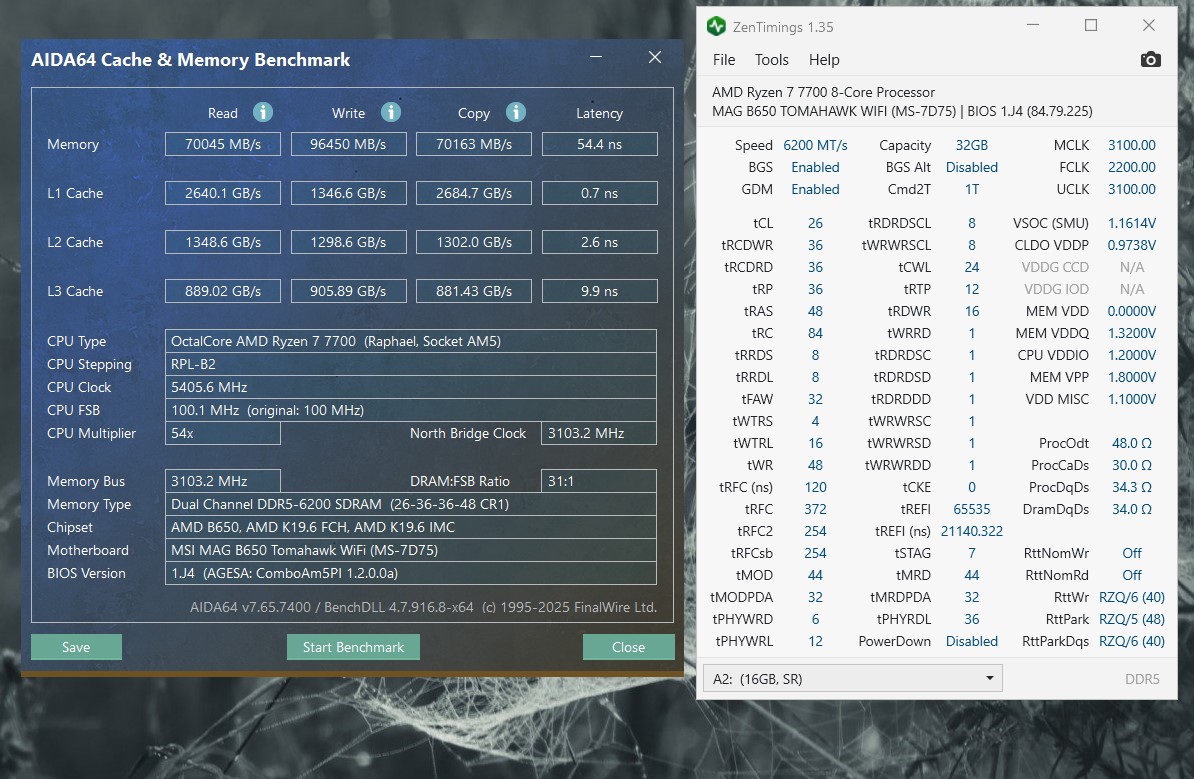Click the Save button in AIDA64
This screenshot has height=779, width=1194.
tap(76, 647)
